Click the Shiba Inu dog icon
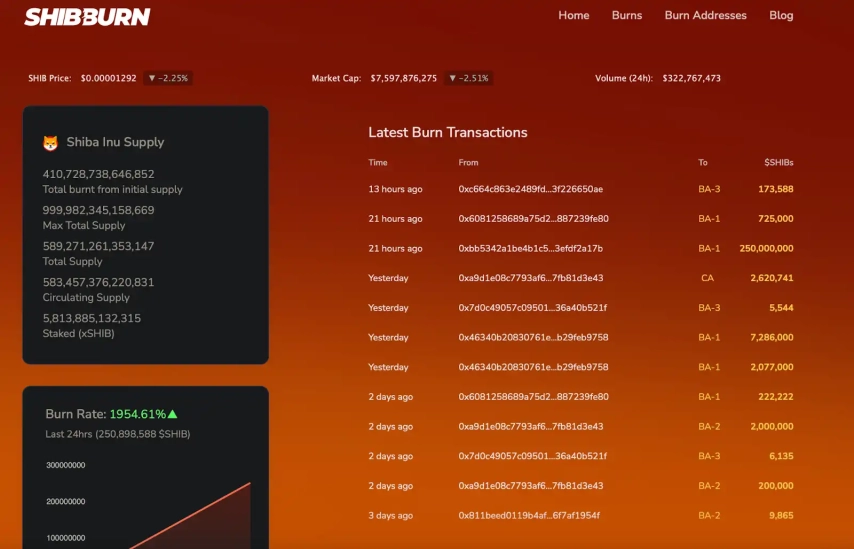 [x=51, y=143]
